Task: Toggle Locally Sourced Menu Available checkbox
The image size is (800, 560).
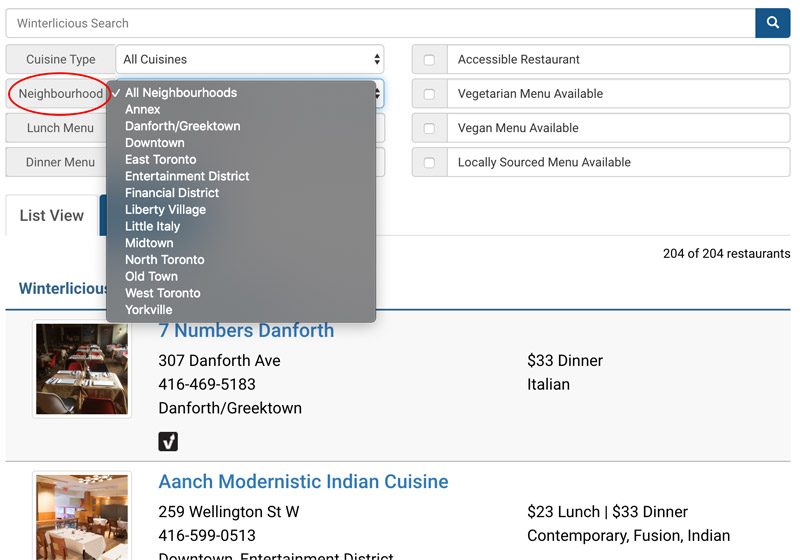Action: point(429,162)
